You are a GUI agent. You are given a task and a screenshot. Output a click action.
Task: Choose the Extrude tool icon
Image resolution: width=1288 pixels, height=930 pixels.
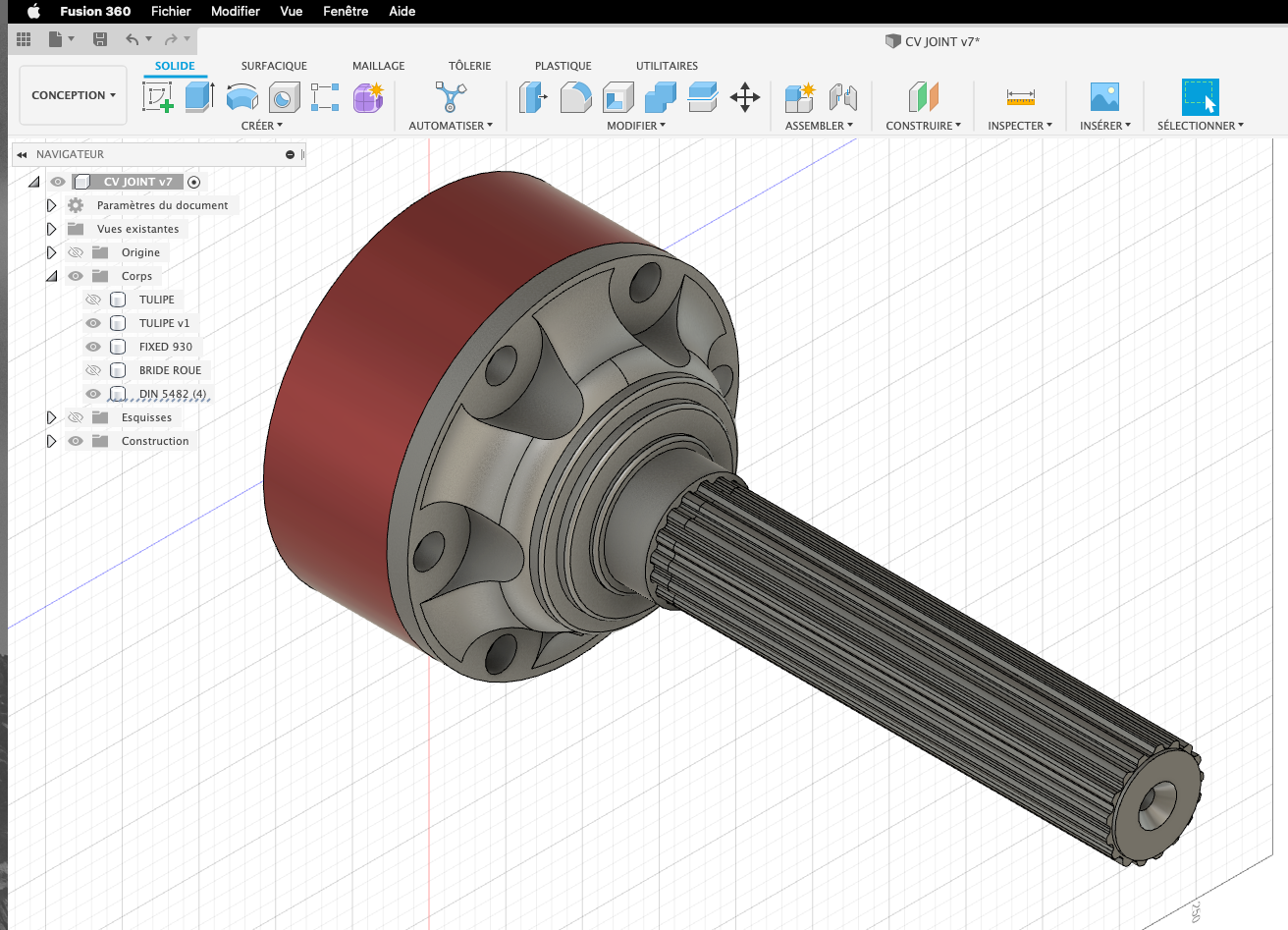pos(199,97)
